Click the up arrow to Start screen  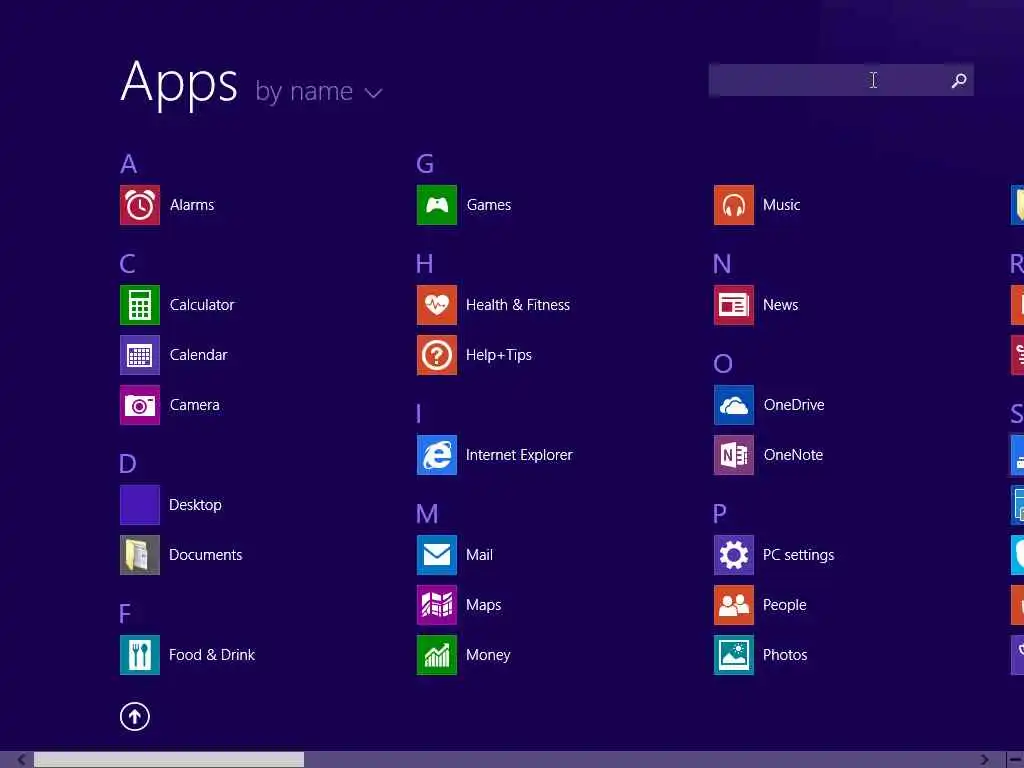coord(135,716)
